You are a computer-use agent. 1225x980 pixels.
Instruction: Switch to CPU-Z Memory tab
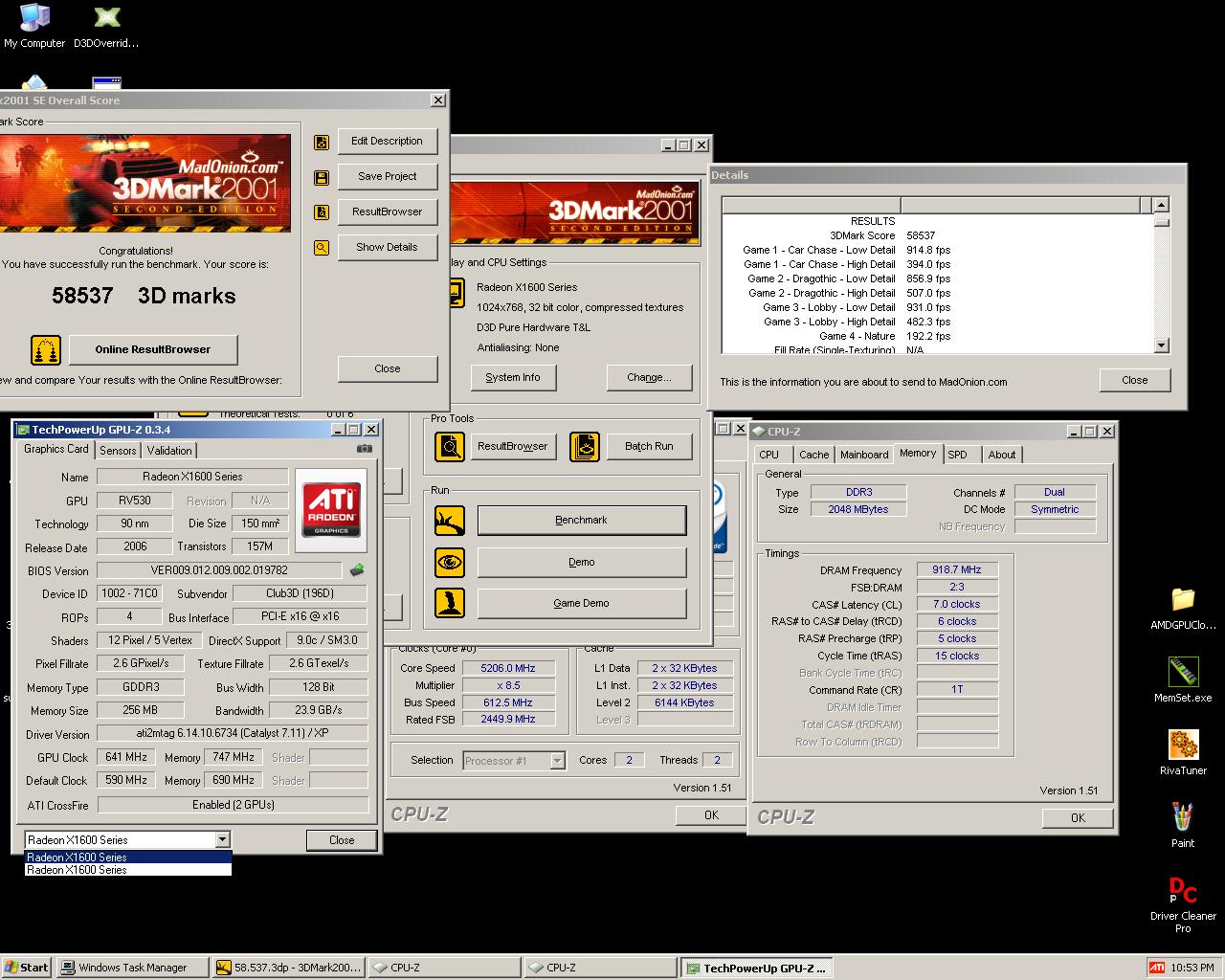click(x=918, y=454)
